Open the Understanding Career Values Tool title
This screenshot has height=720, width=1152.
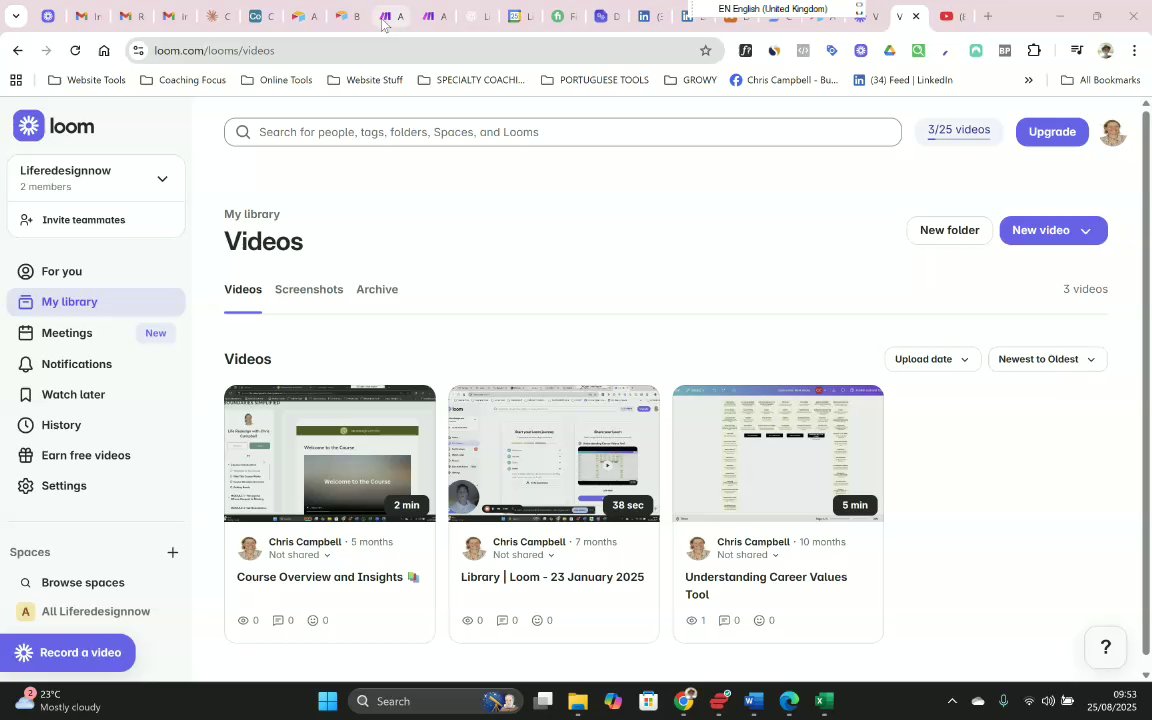[x=766, y=586]
